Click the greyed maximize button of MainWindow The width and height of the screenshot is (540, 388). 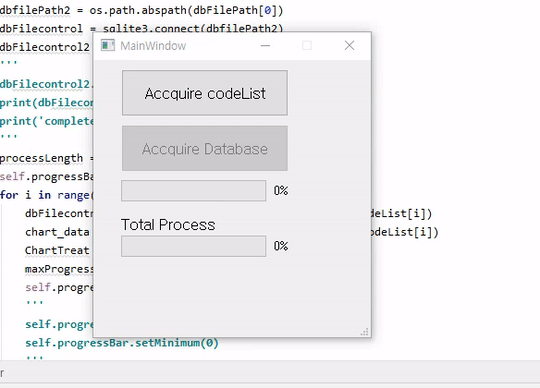coord(307,45)
